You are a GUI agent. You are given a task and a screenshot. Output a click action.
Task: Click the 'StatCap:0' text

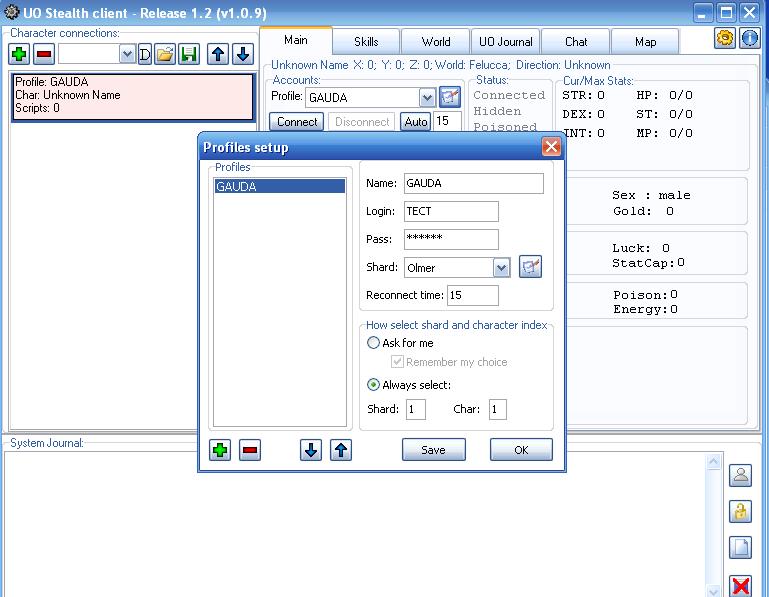coord(648,263)
